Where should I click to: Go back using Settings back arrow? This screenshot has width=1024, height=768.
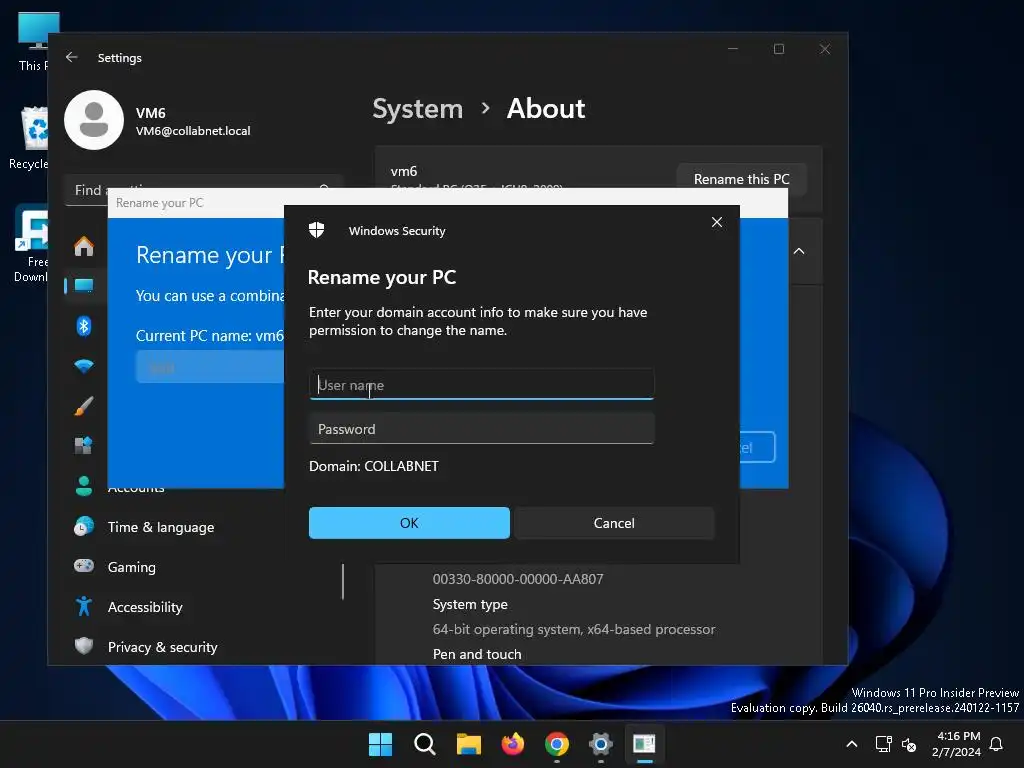[x=72, y=57]
